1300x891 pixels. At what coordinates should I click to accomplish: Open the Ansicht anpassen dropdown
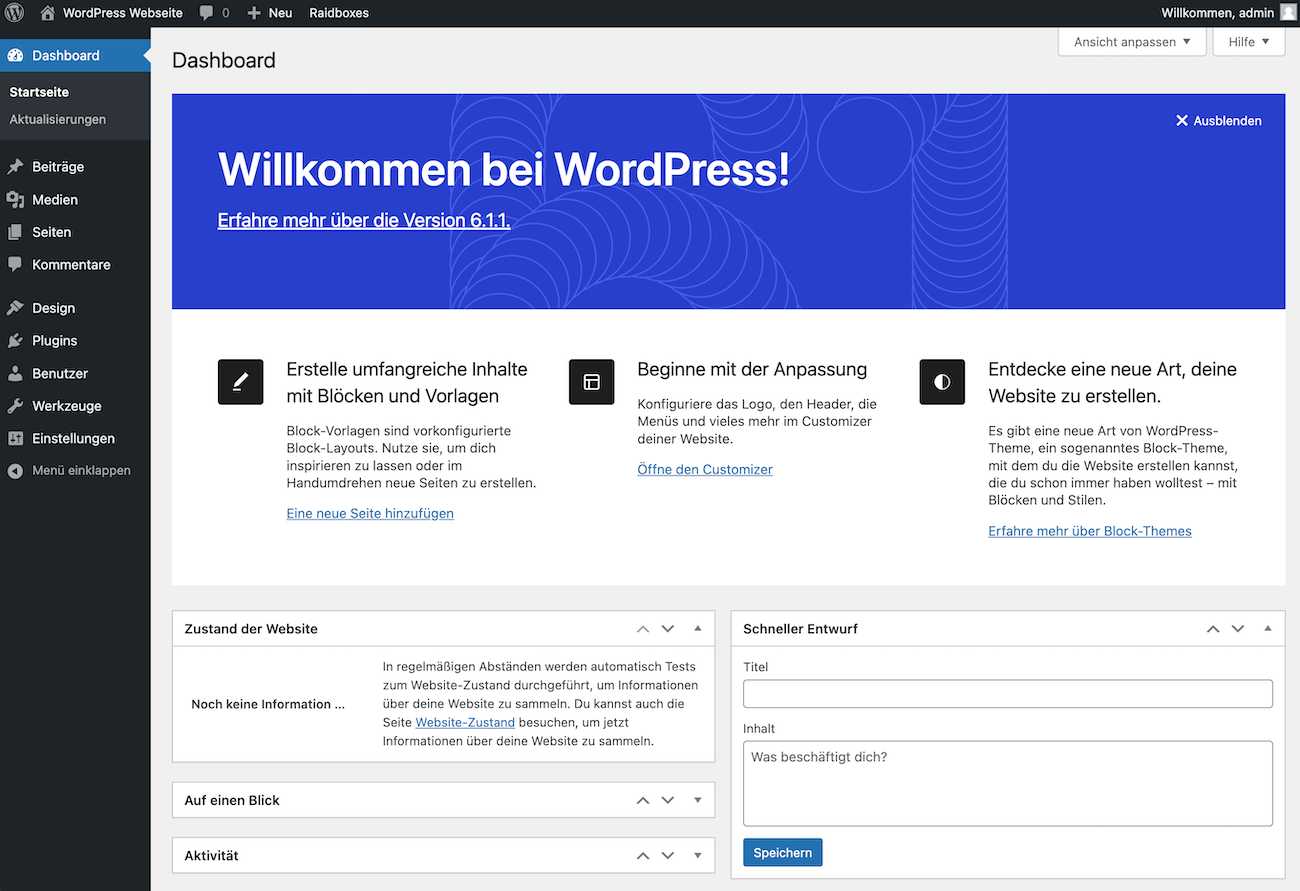pyautogui.click(x=1132, y=42)
